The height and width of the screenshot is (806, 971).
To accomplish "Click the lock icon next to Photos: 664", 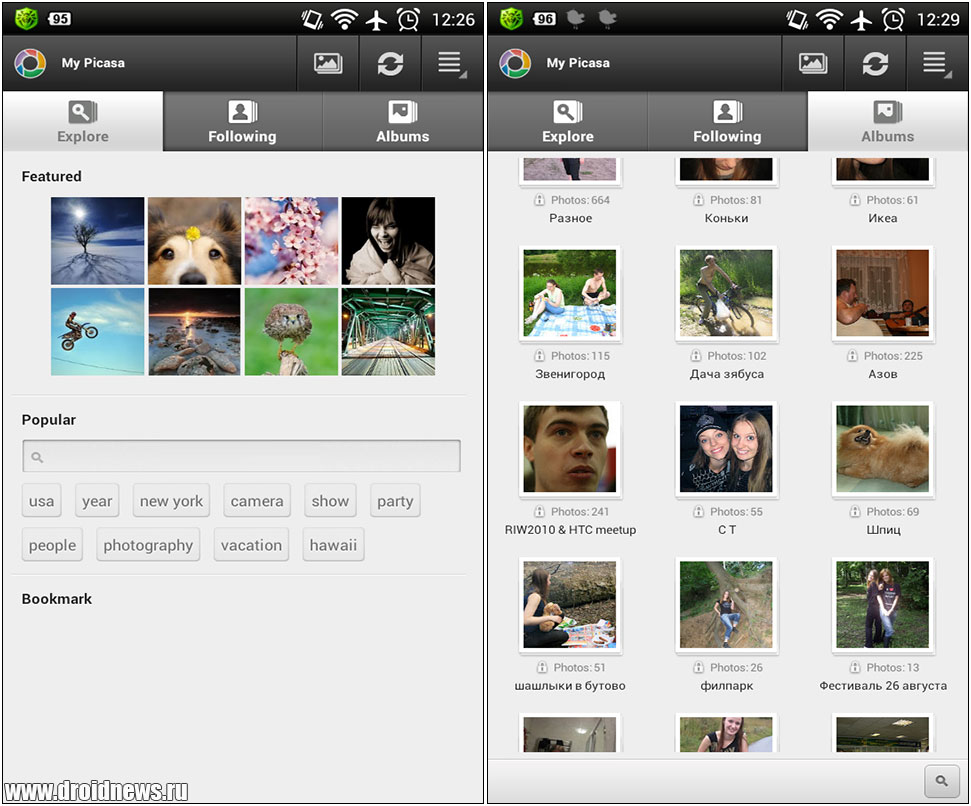I will 539,200.
